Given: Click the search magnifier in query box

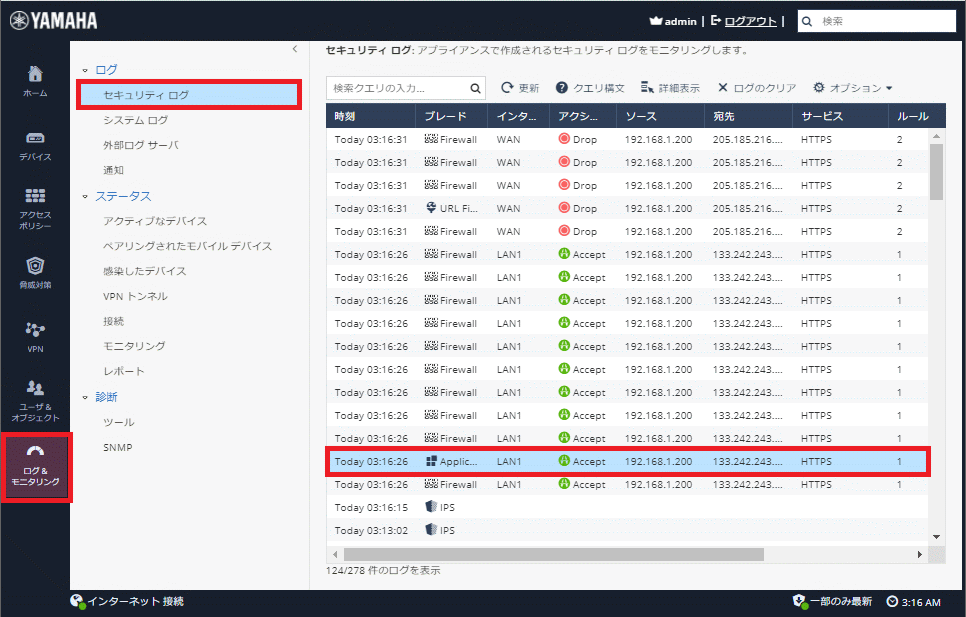Looking at the screenshot, I should 476,88.
